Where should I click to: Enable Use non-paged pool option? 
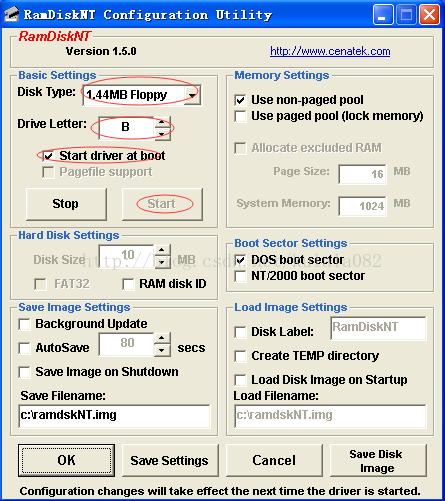(240, 100)
